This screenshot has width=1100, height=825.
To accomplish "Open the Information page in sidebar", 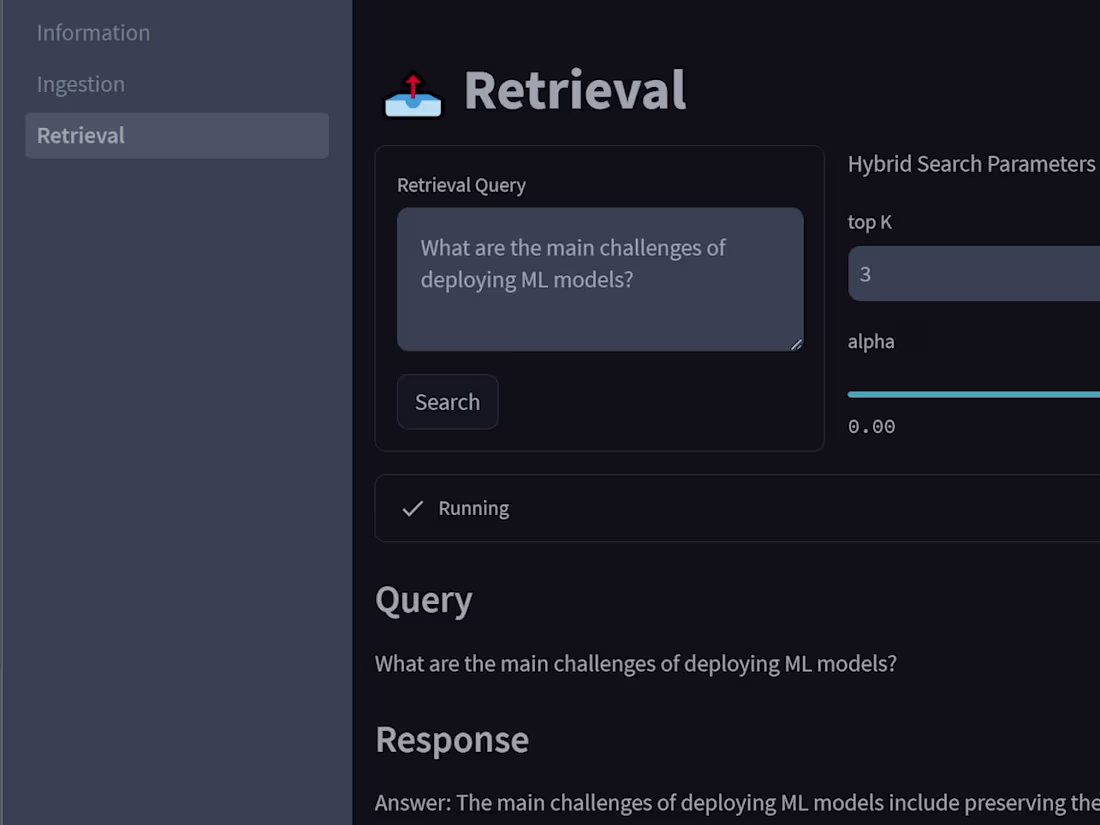I will [93, 32].
